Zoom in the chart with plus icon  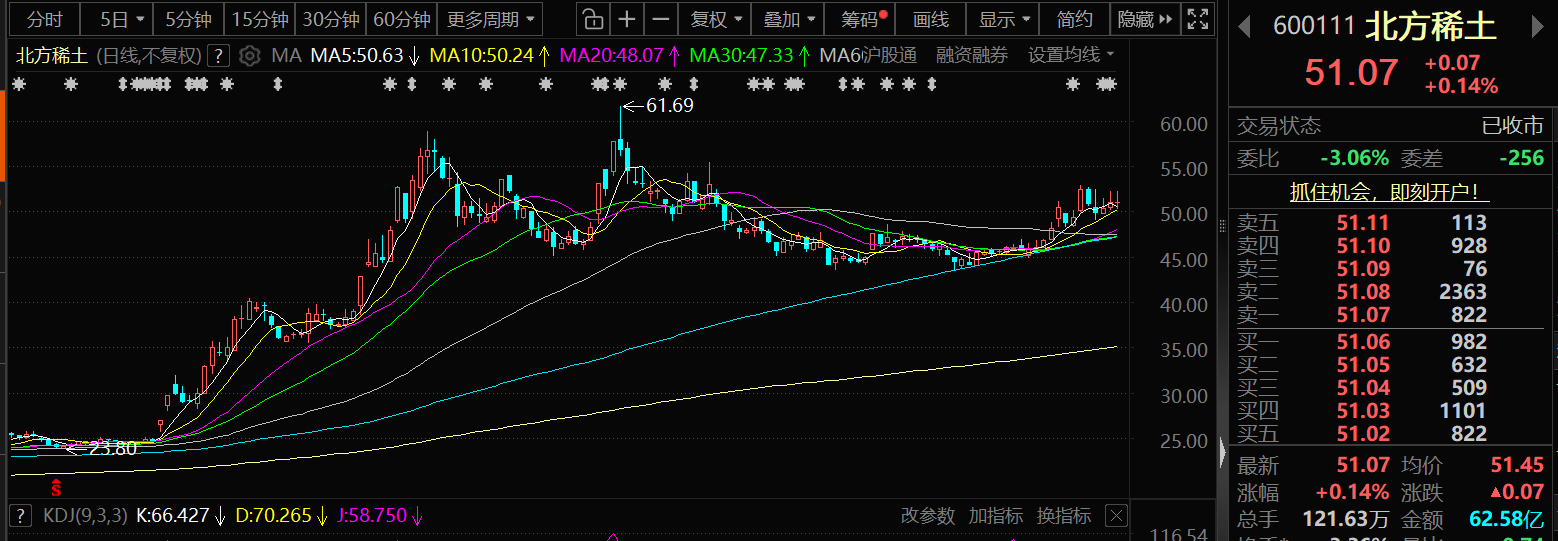click(x=627, y=19)
